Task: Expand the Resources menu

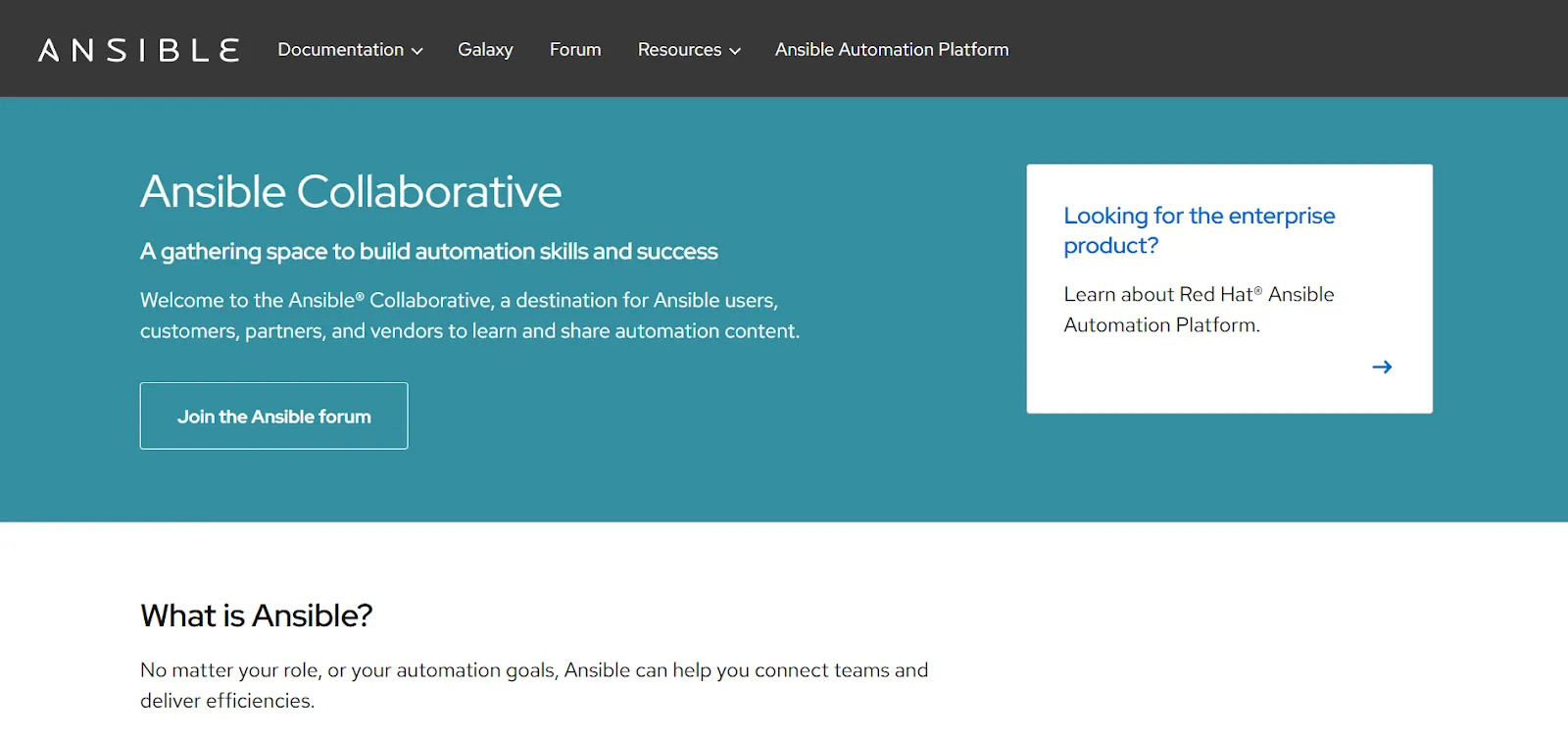Action: coord(689,50)
